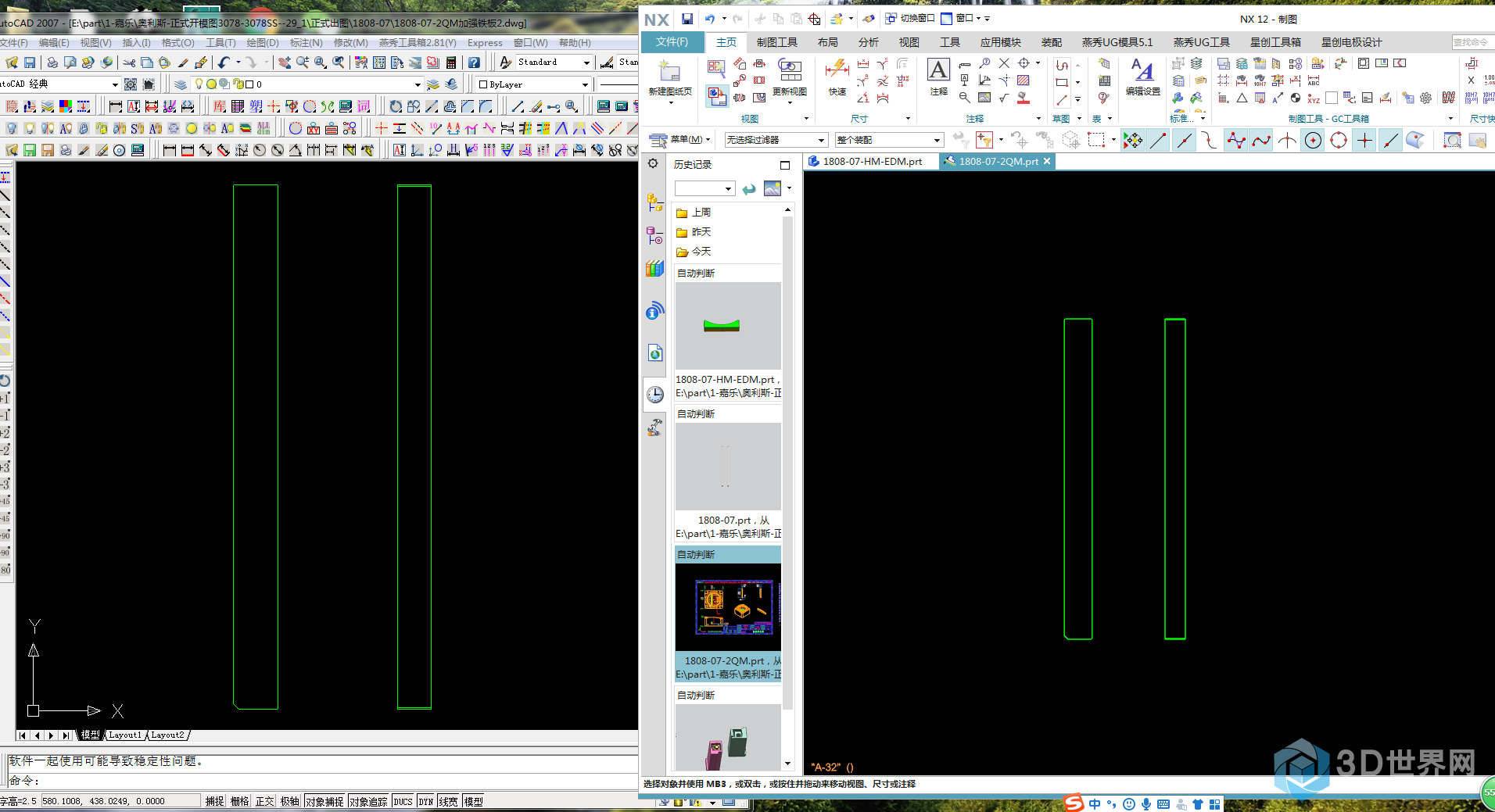Toggle 捕捉 snap mode in AutoCAD status bar

[214, 801]
